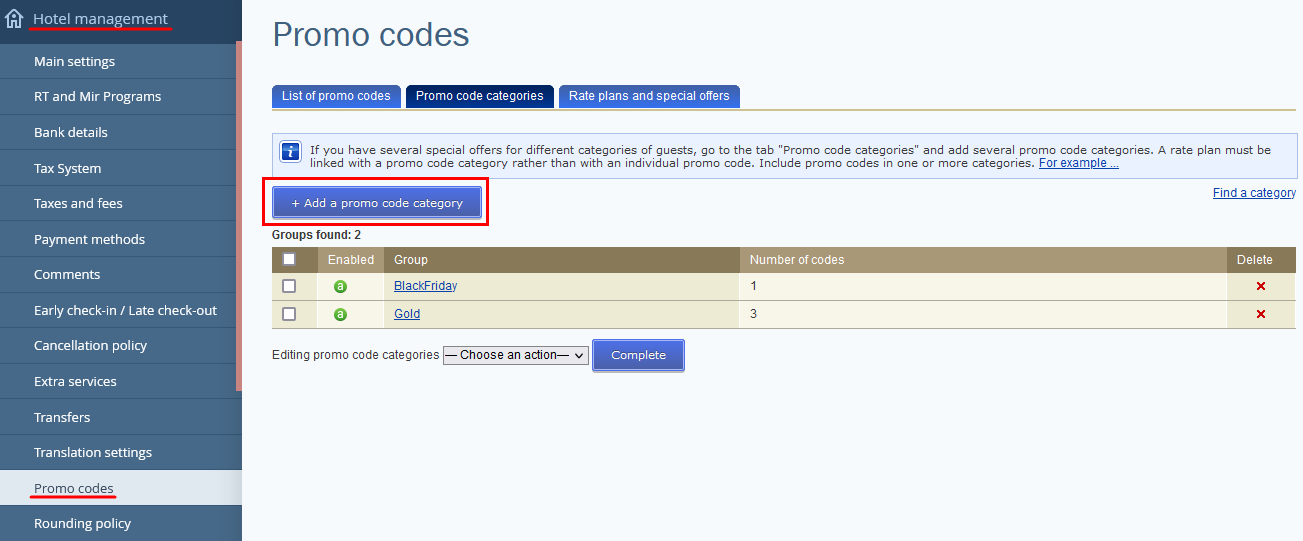
Task: Click Editing promo code categories label
Action: tap(355, 355)
